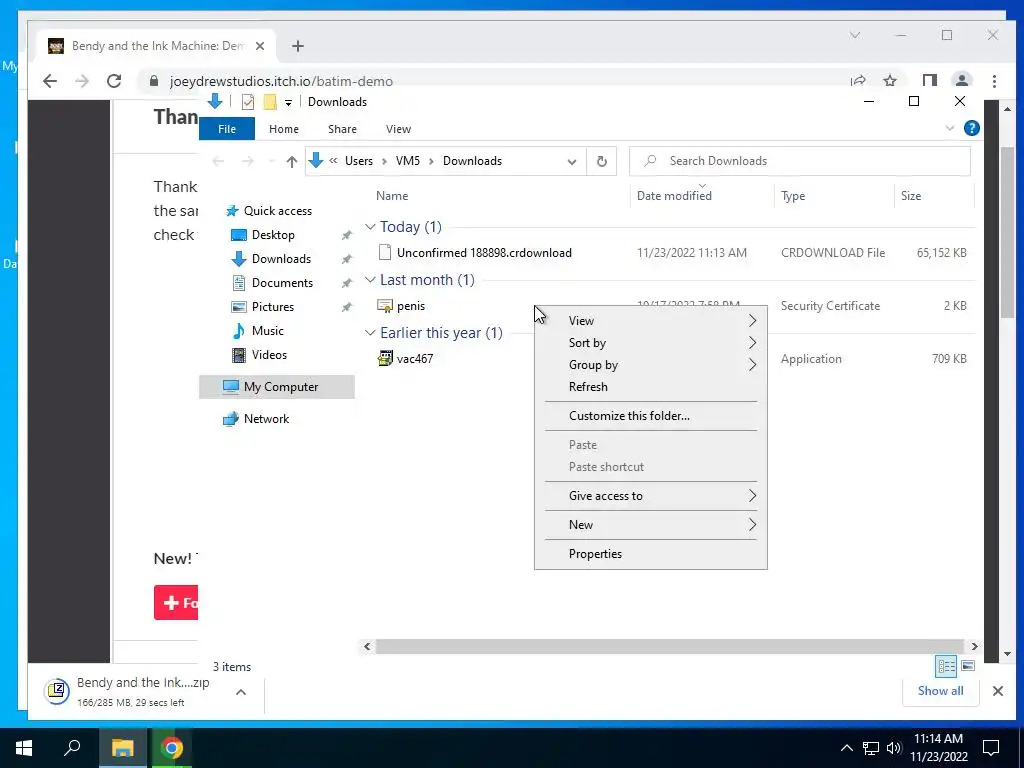Open the Windows Start menu
The height and width of the screenshot is (768, 1024).
[24, 748]
